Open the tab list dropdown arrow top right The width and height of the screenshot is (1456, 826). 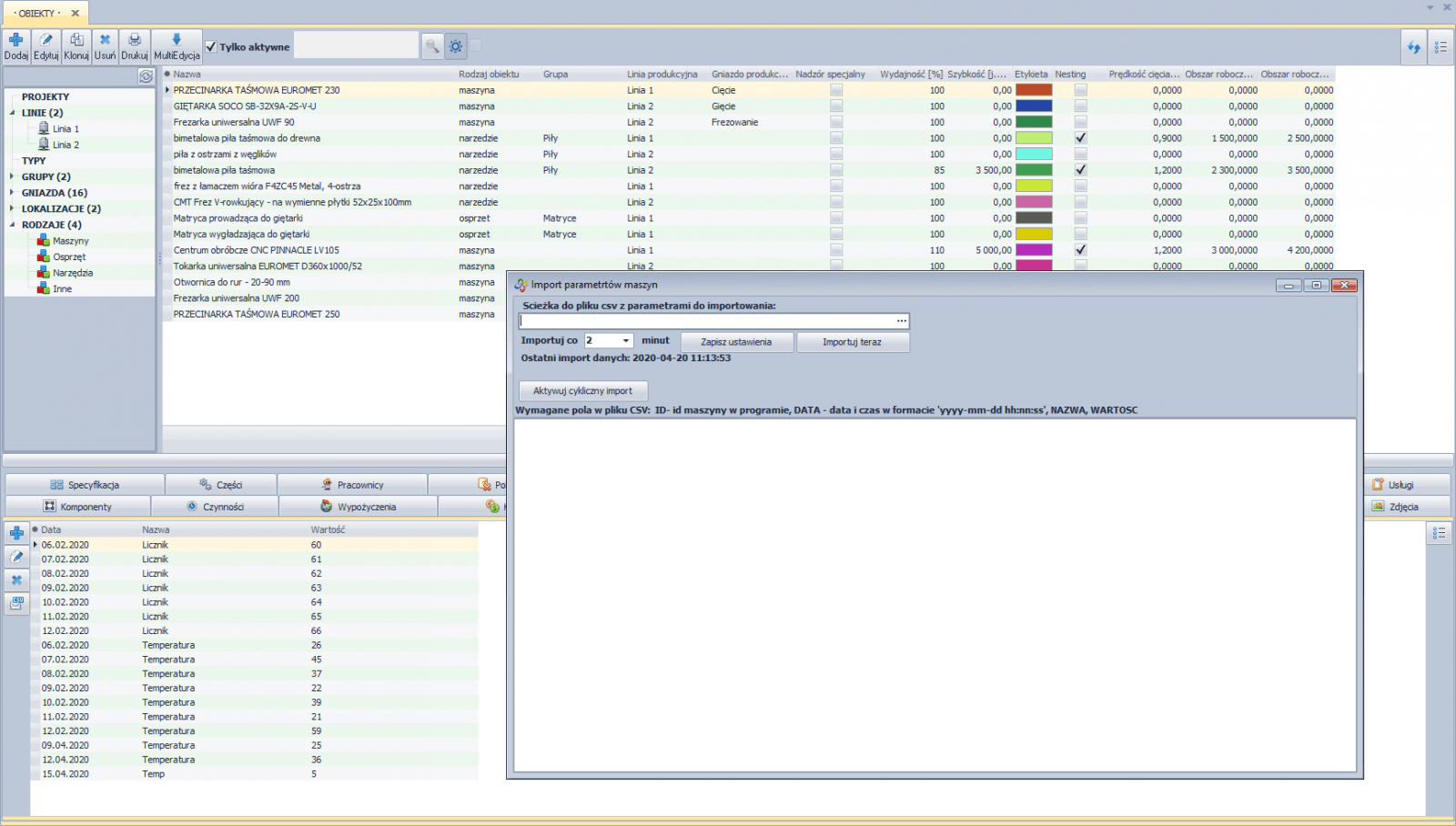pos(1431,7)
